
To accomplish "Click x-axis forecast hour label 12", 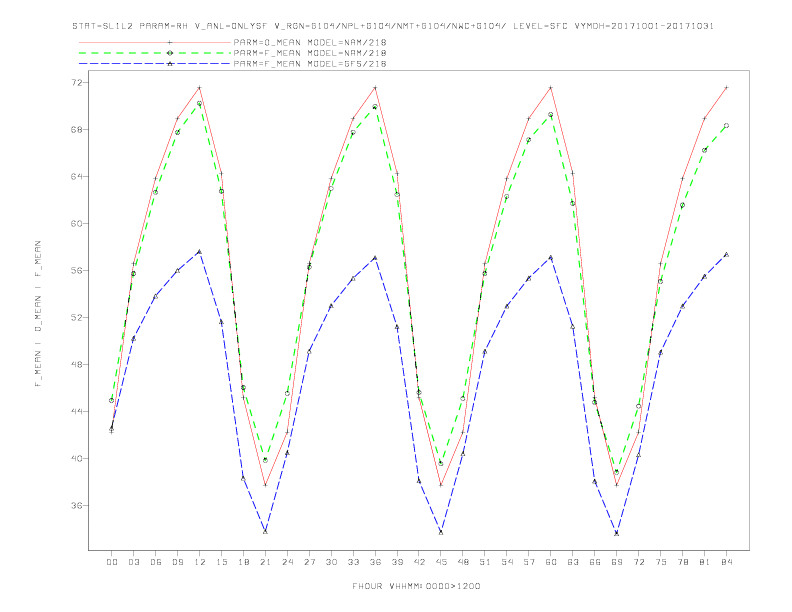I will pos(200,562).
